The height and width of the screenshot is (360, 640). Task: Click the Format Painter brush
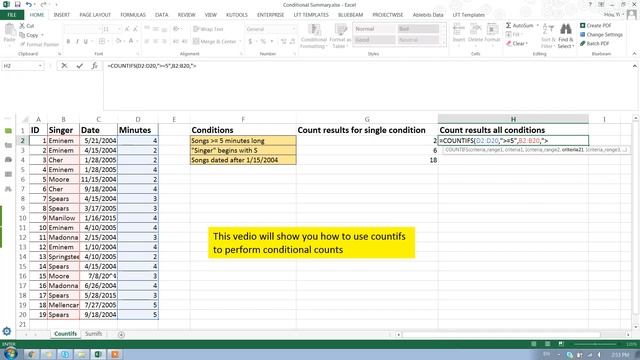coord(39,44)
